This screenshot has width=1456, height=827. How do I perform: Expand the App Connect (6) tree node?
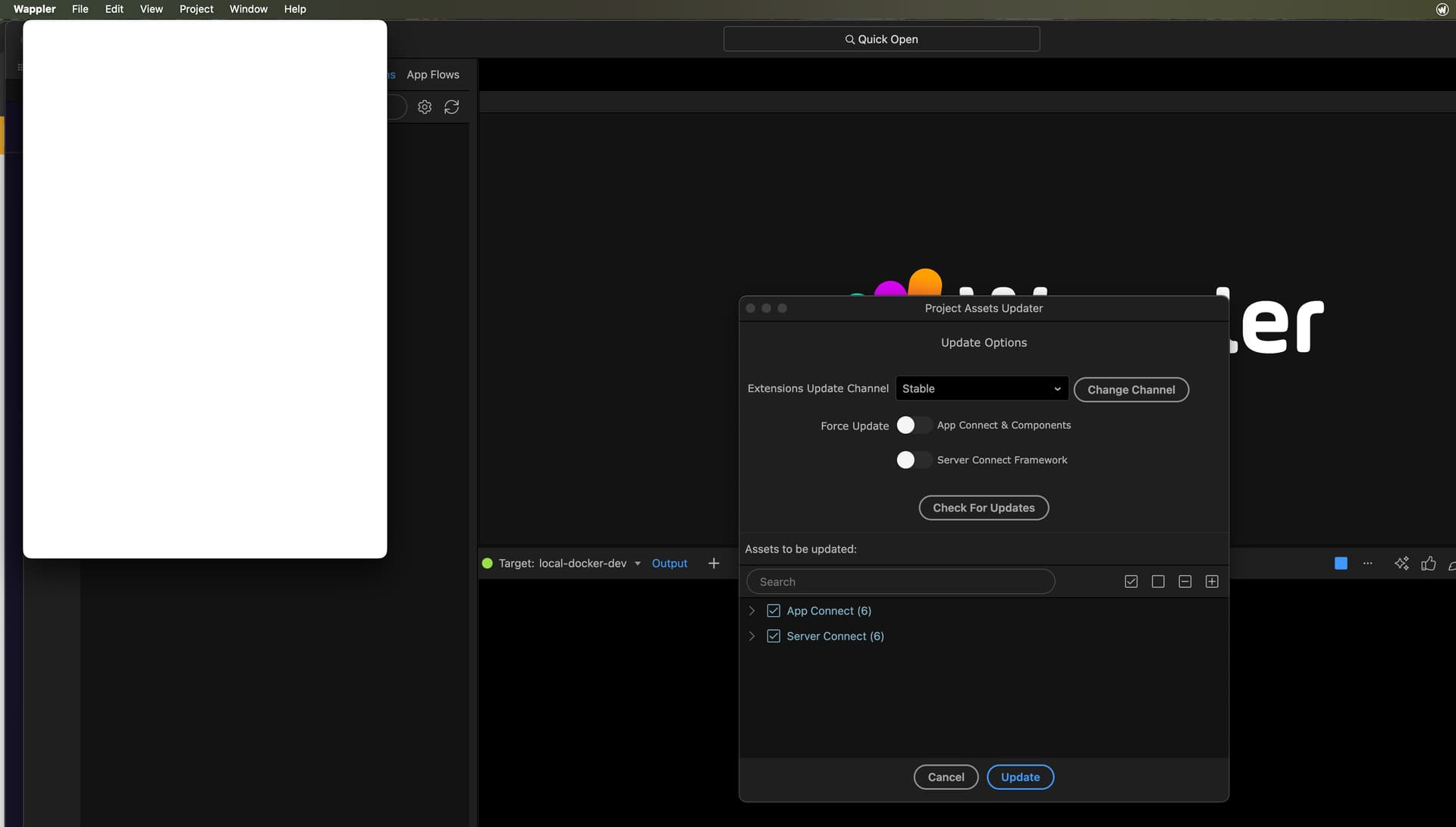[752, 611]
